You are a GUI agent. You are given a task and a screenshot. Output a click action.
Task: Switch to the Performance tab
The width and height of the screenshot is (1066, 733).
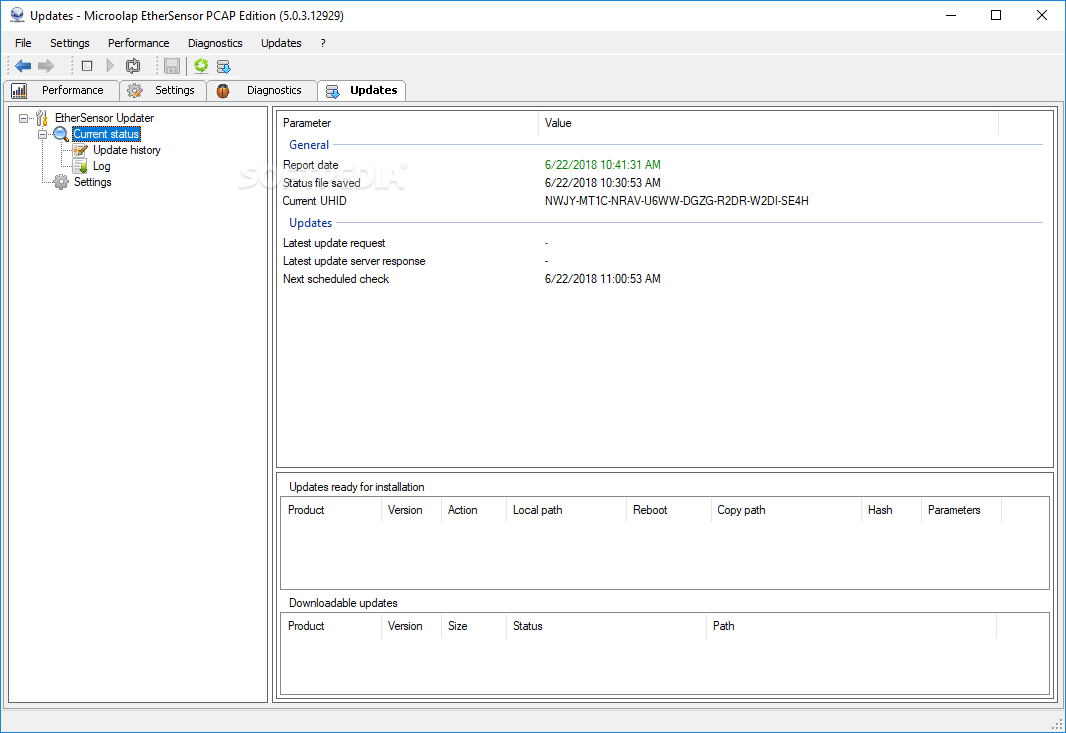61,90
